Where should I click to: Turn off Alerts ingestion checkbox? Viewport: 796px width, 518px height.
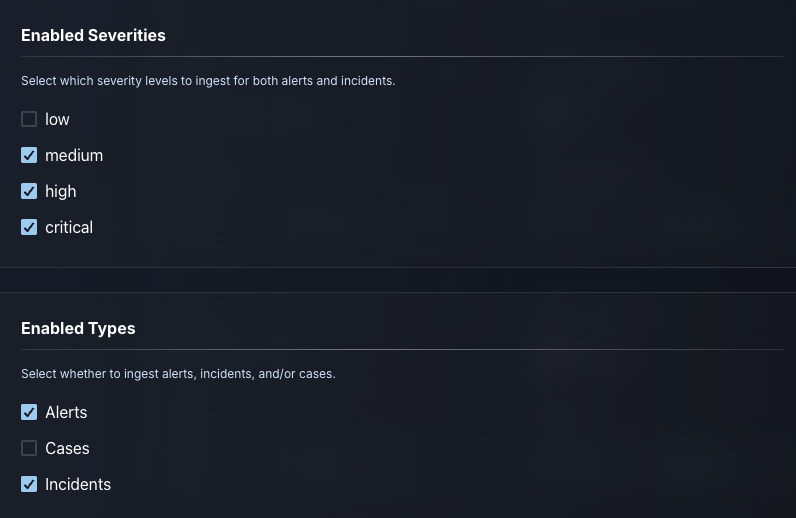[x=29, y=412]
